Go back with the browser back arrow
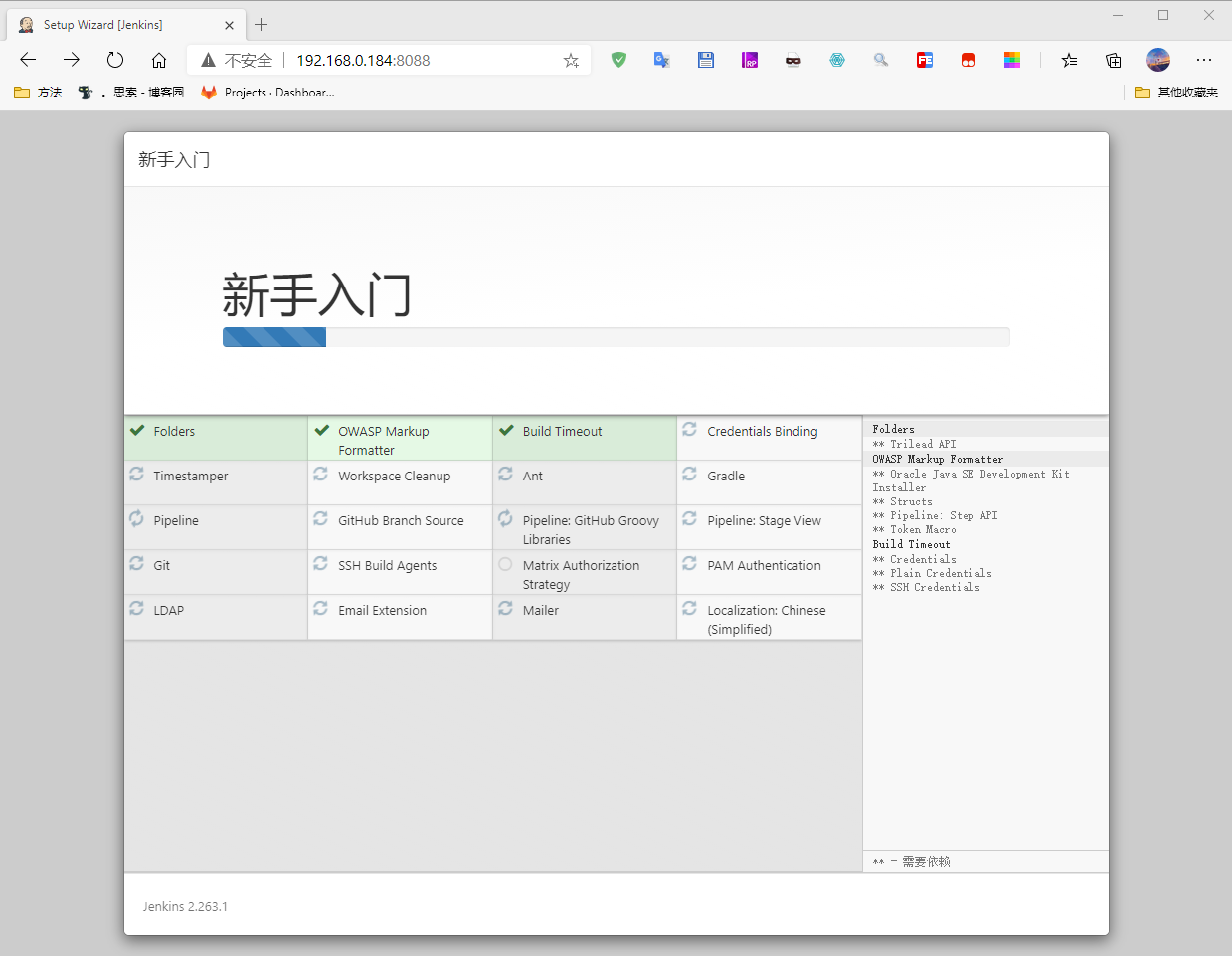This screenshot has width=1232, height=956. tap(28, 60)
